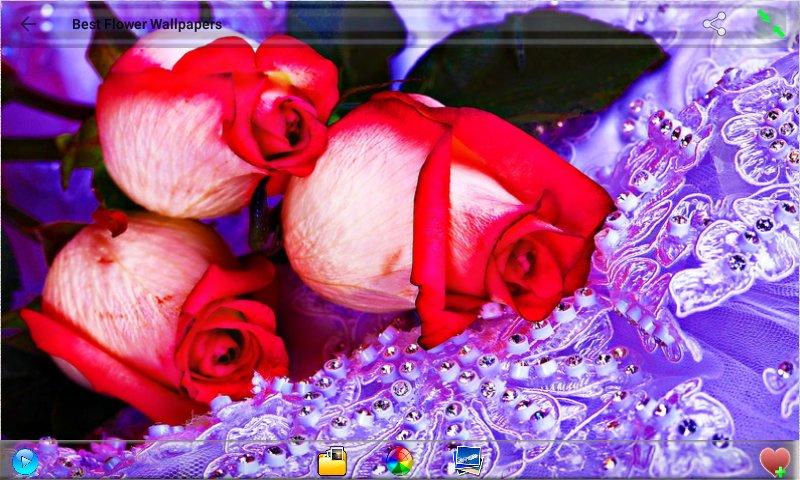Open the color wheel editing tool
Viewport: 800px width, 480px height.
(x=399, y=461)
